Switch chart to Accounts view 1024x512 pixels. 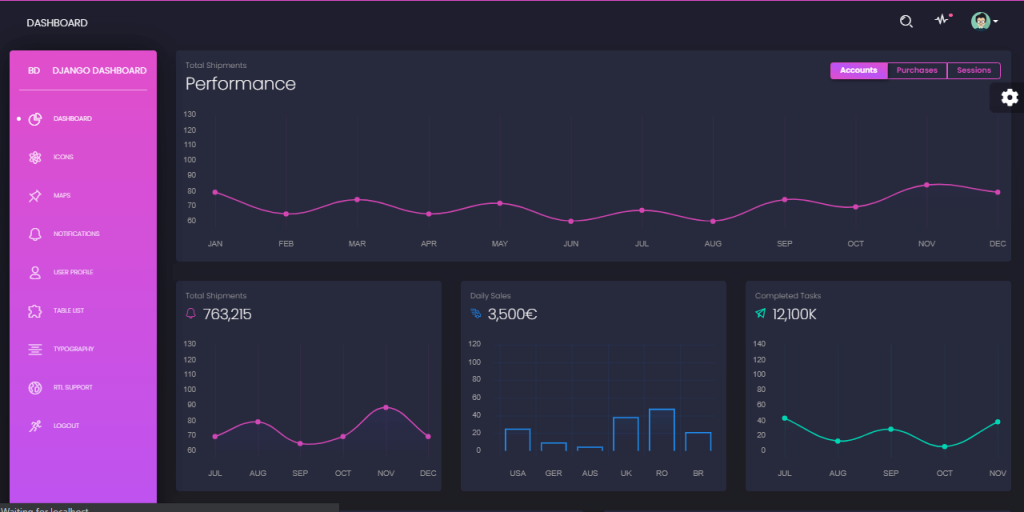click(859, 71)
